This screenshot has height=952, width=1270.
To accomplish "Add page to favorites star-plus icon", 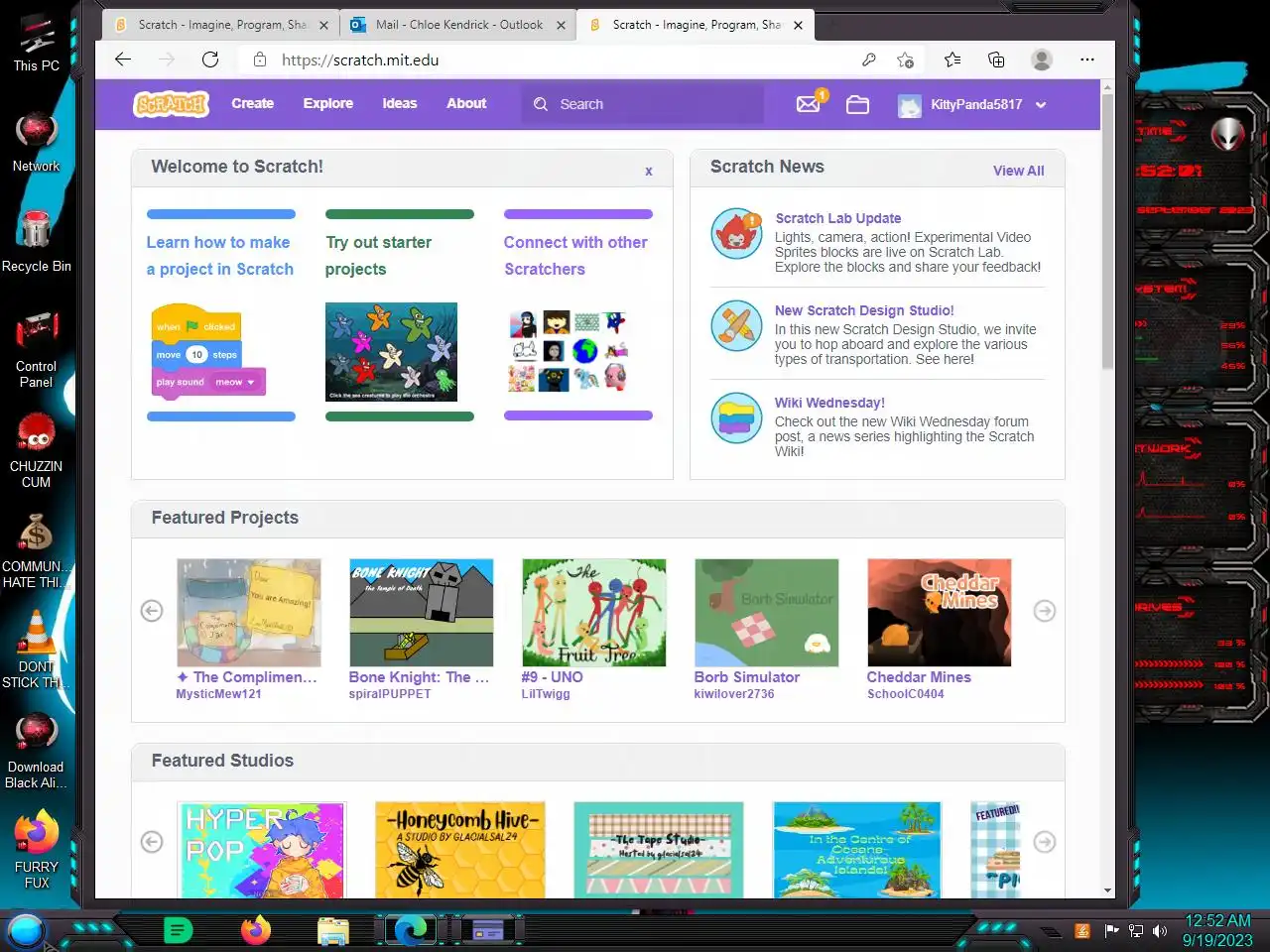I will (905, 59).
